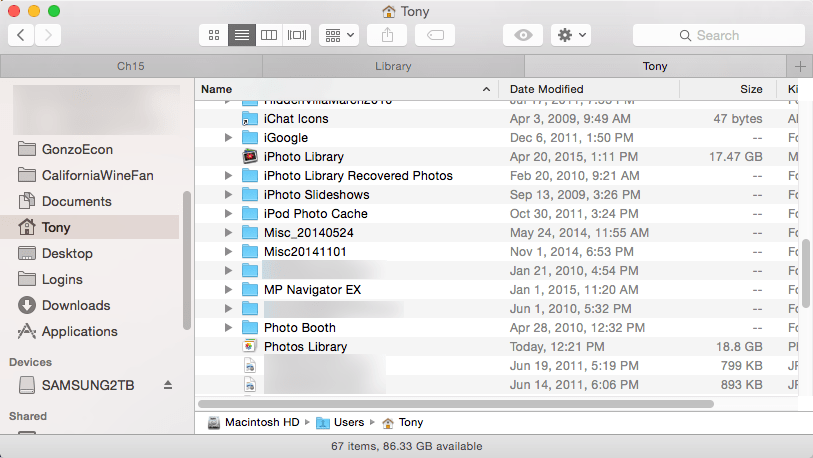Click the 799 KB JPEG file icon
813x458 pixels.
250,366
